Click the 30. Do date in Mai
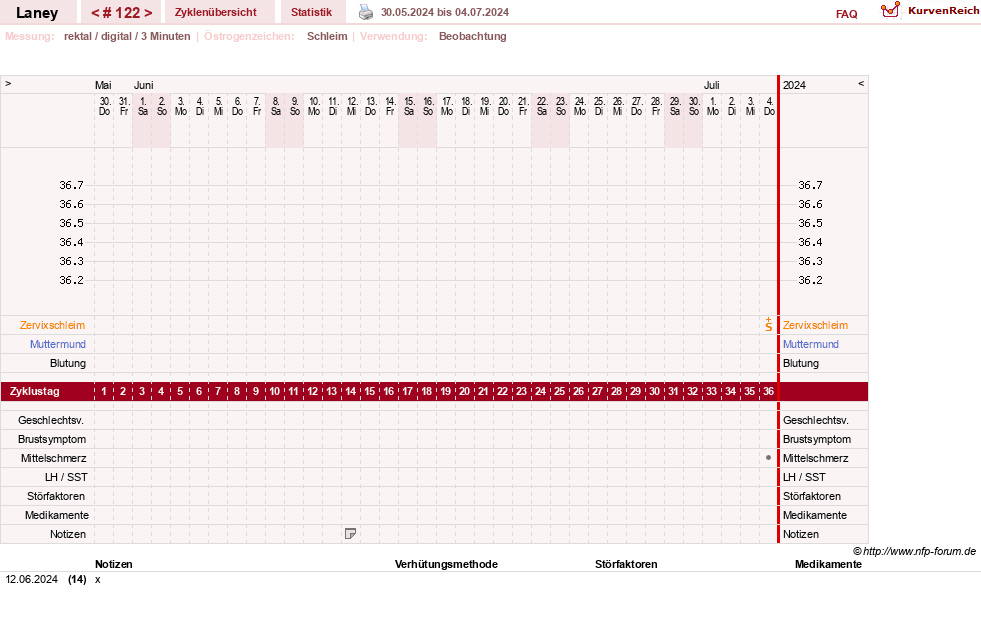 (x=104, y=106)
